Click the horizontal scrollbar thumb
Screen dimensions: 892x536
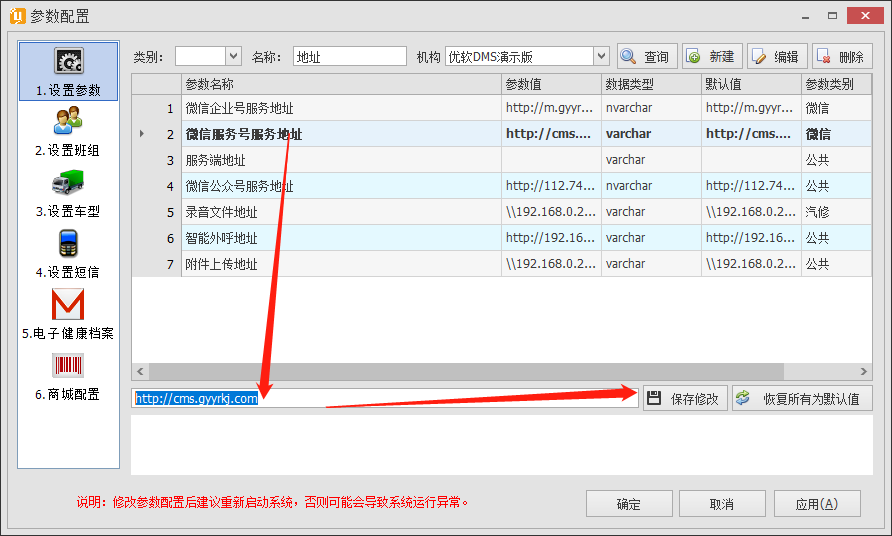pos(466,372)
